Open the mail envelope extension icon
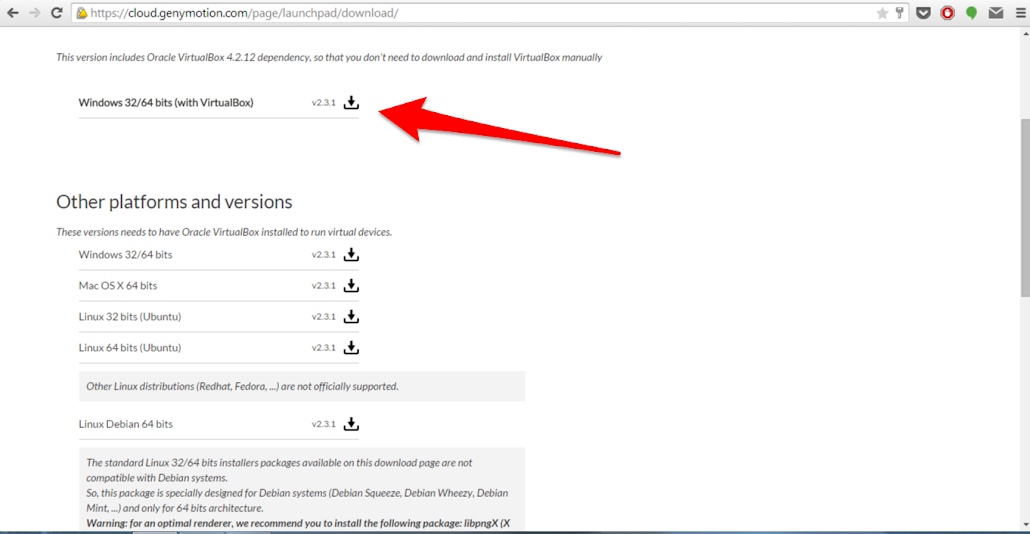The width and height of the screenshot is (1030, 534). click(996, 12)
